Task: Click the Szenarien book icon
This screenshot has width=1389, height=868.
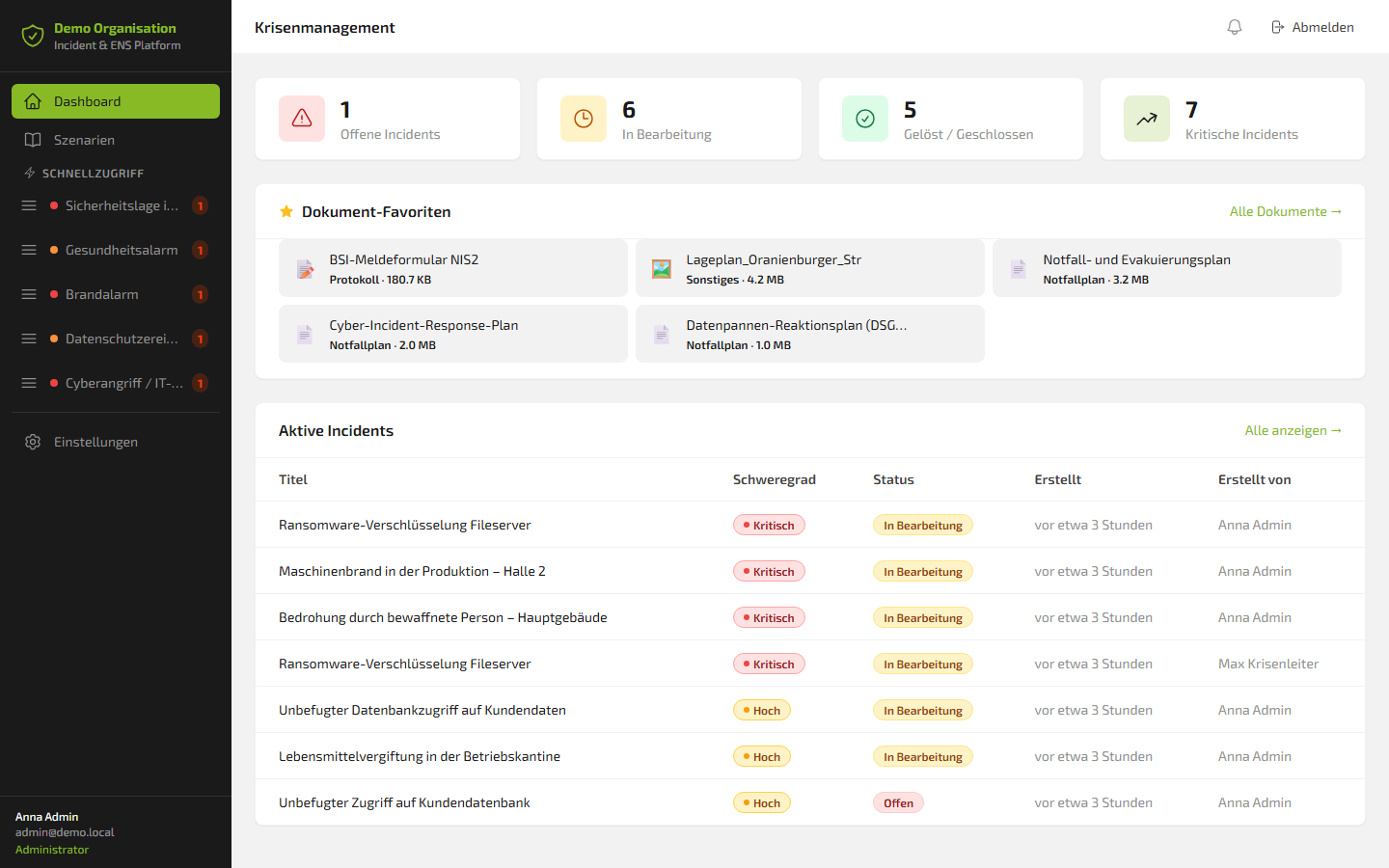Action: 33,140
